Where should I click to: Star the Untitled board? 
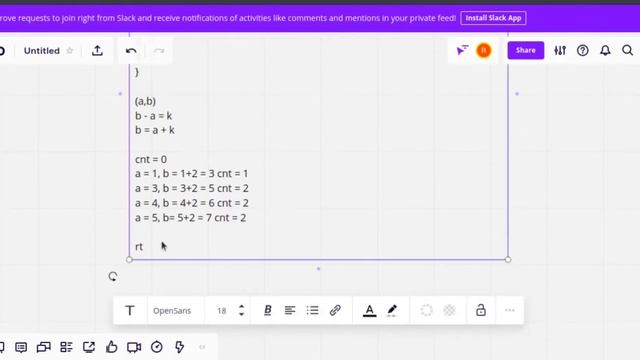coord(70,51)
